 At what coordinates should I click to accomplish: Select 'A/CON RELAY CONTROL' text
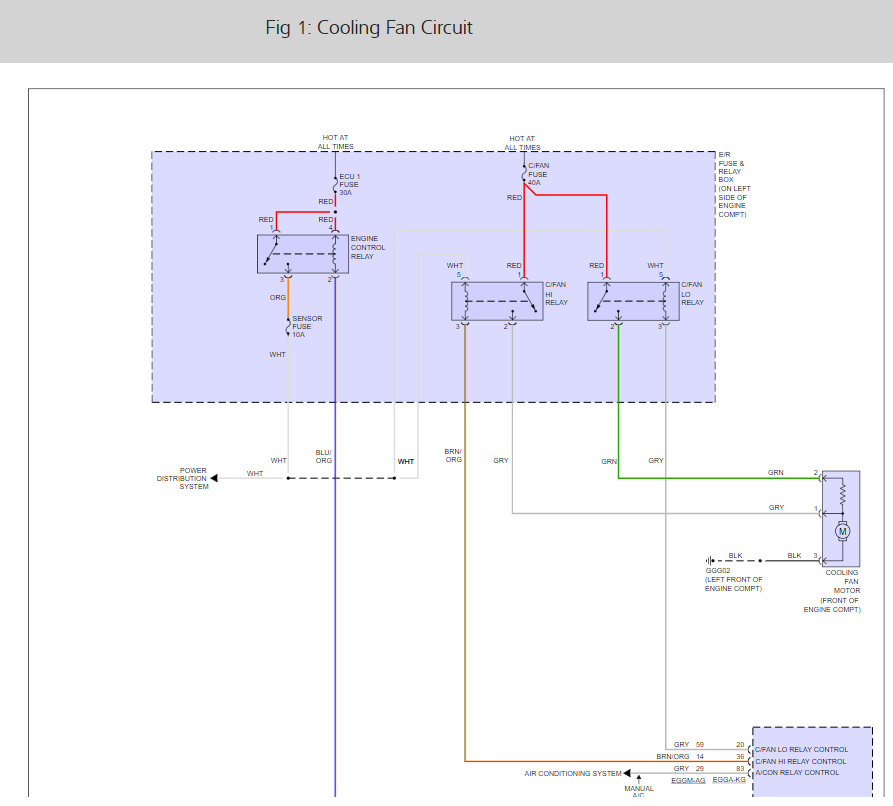797,772
